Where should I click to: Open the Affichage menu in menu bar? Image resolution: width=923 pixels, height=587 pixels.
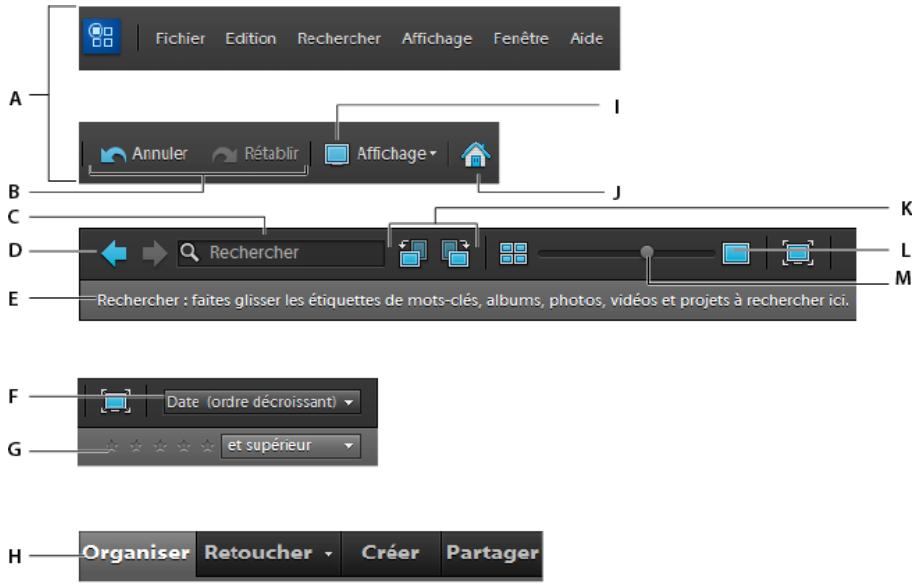coord(437,39)
